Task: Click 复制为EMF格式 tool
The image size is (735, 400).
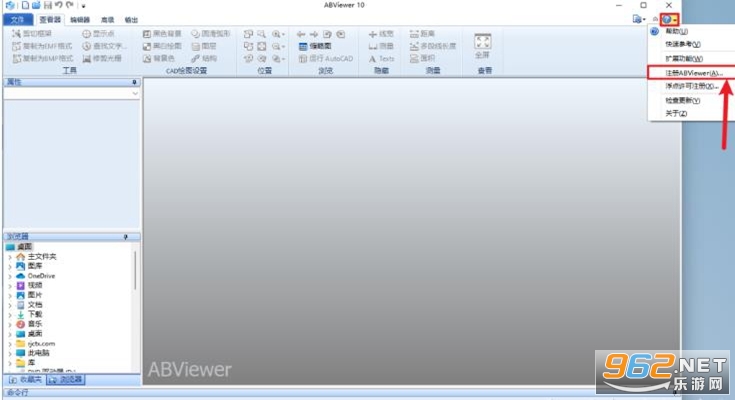Action: tap(42, 46)
